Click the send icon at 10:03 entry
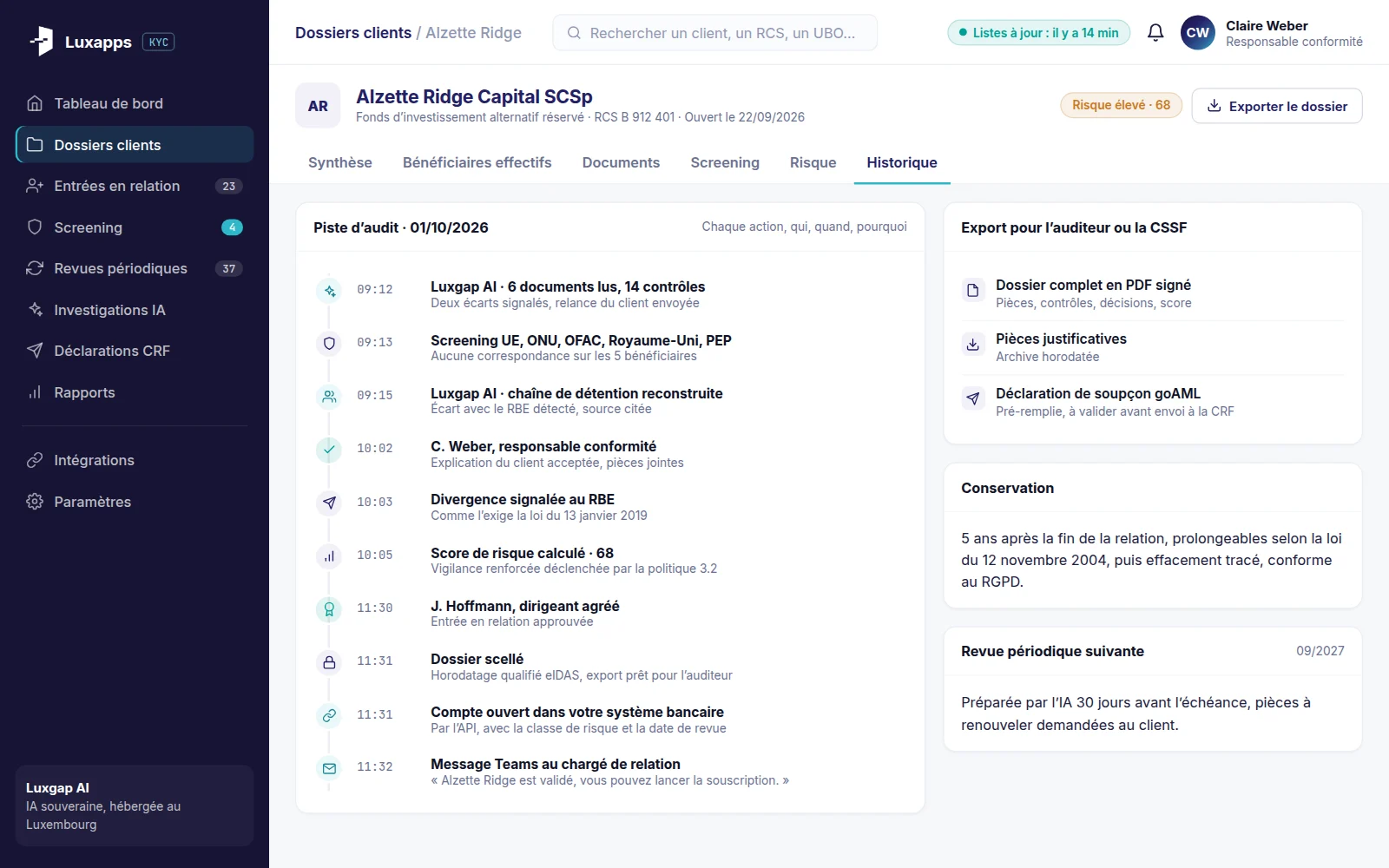 point(329,503)
